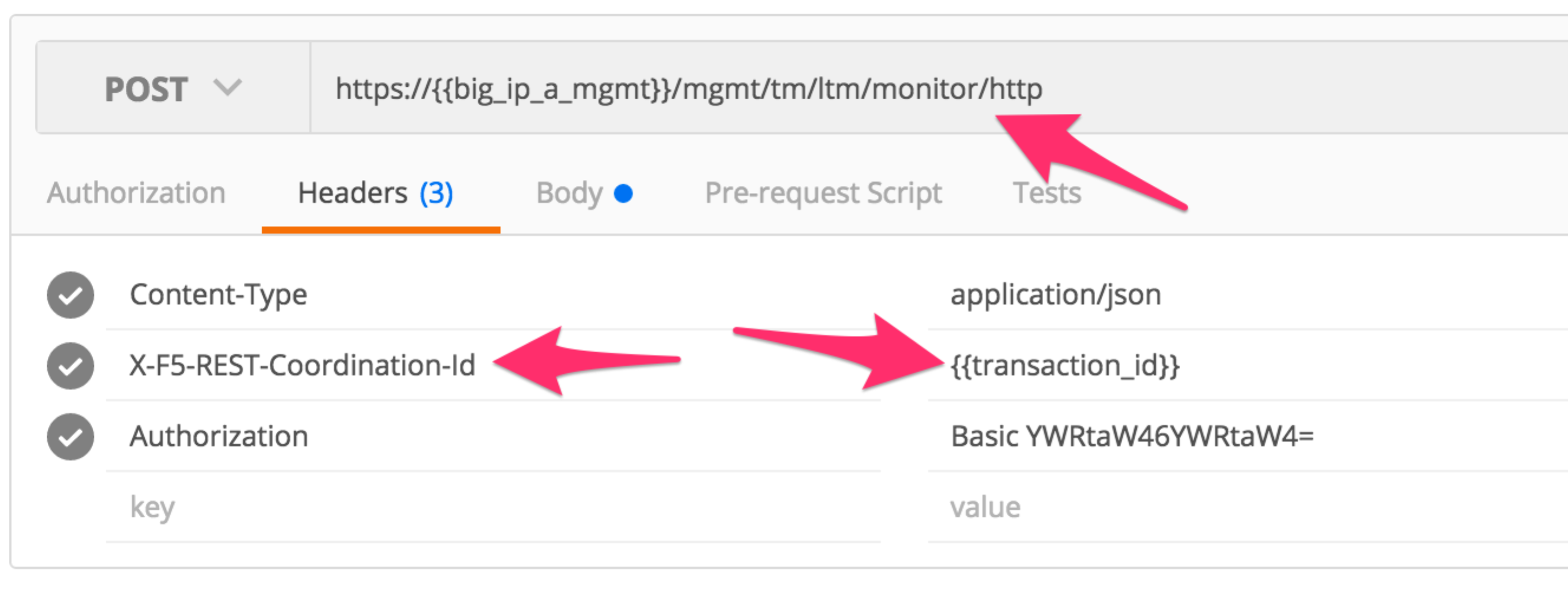Viewport: 1568px width, 609px height.
Task: Click the Authorization header key field
Action: click(493, 436)
